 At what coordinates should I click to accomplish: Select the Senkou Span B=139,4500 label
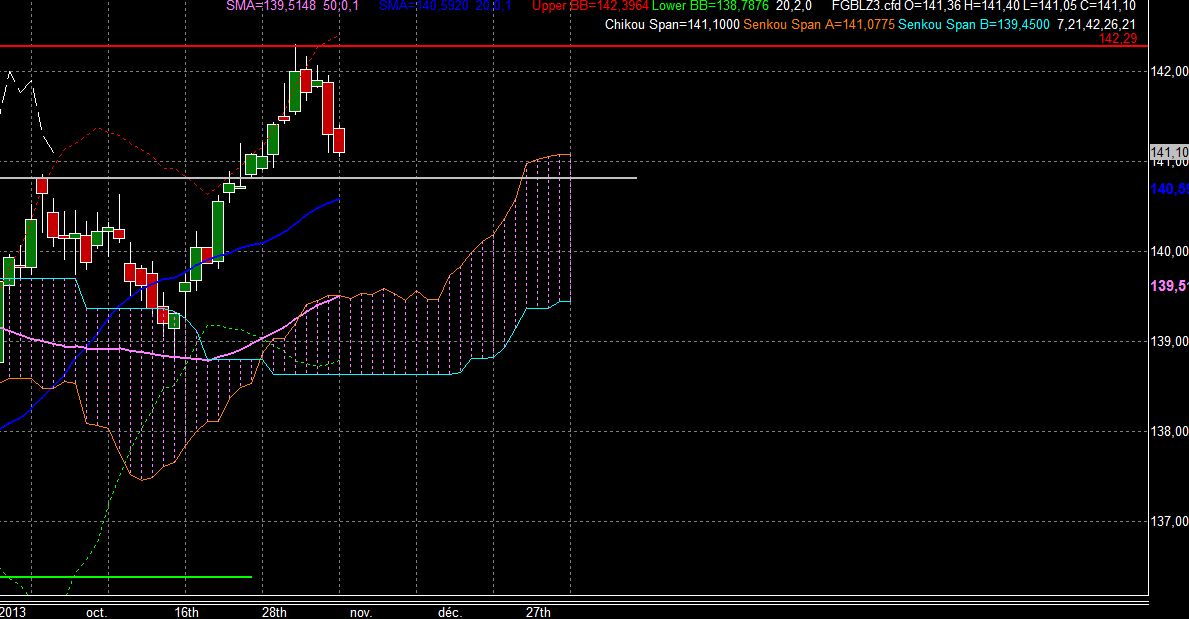tap(974, 24)
